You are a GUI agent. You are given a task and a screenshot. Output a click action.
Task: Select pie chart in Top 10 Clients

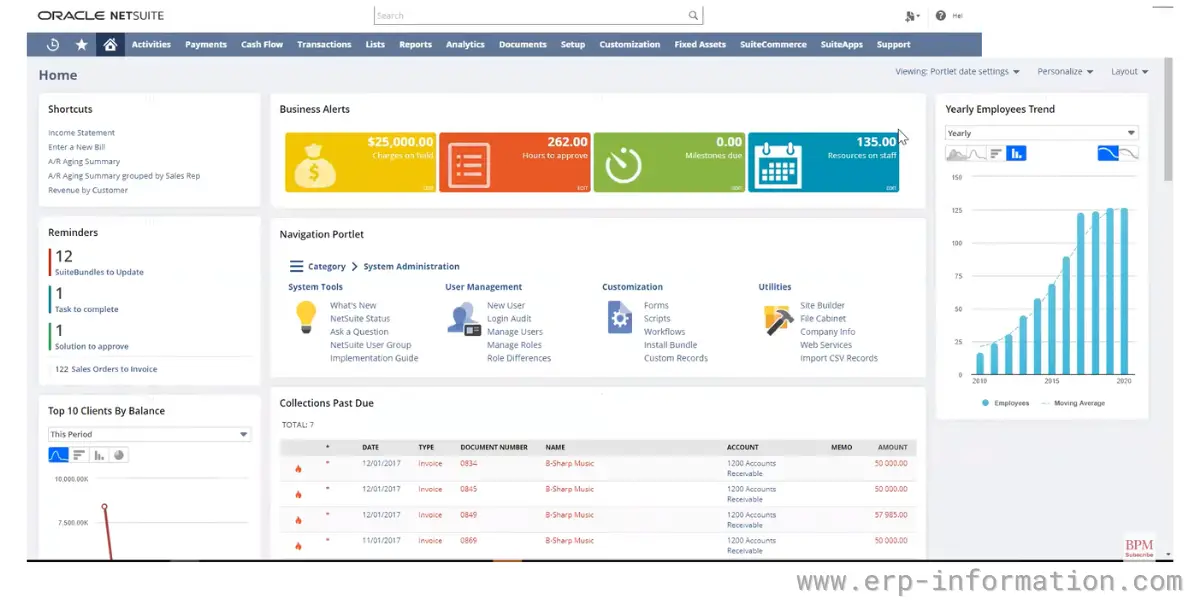119,455
